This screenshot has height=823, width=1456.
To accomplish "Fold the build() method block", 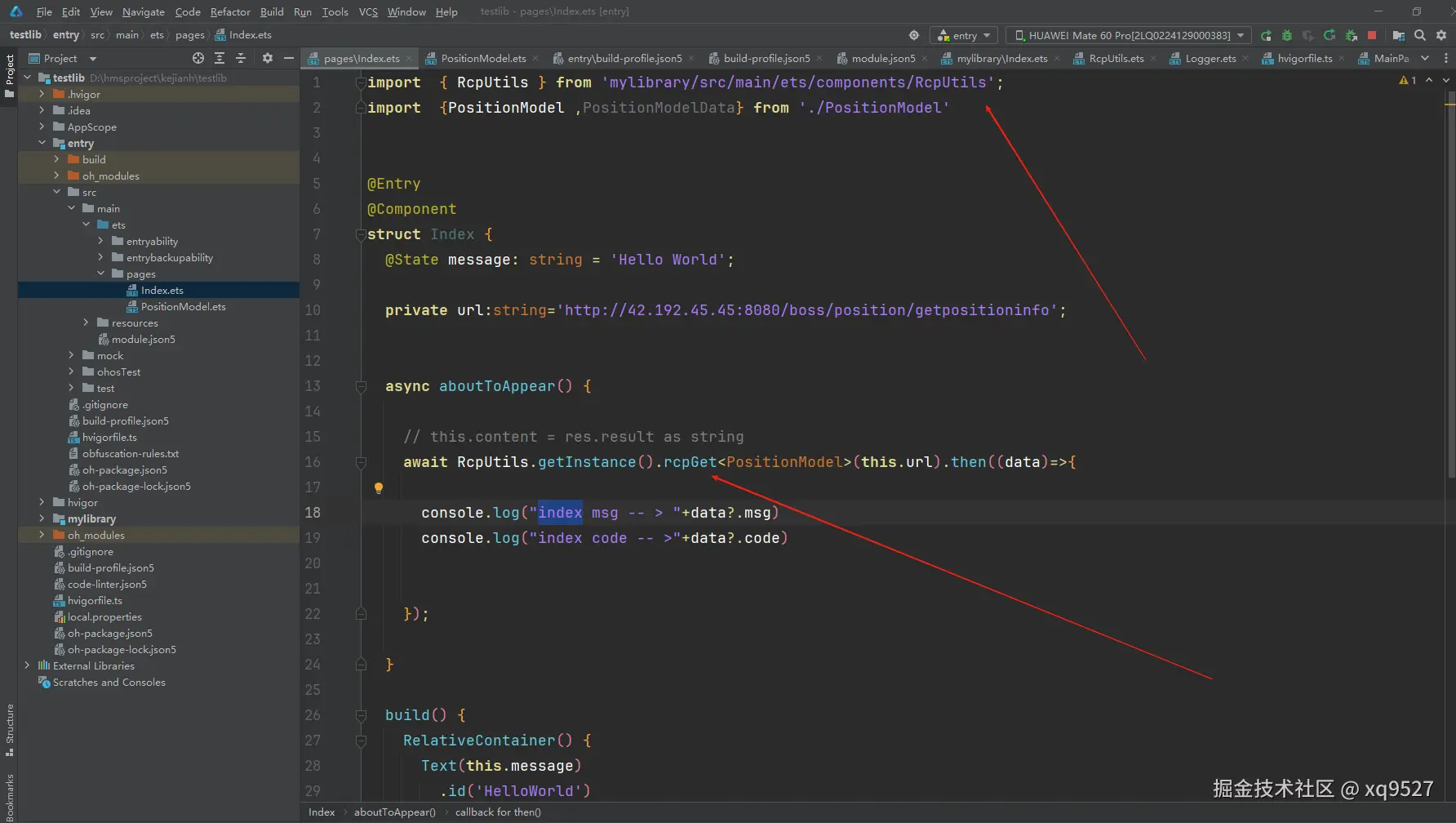I will tap(361, 715).
